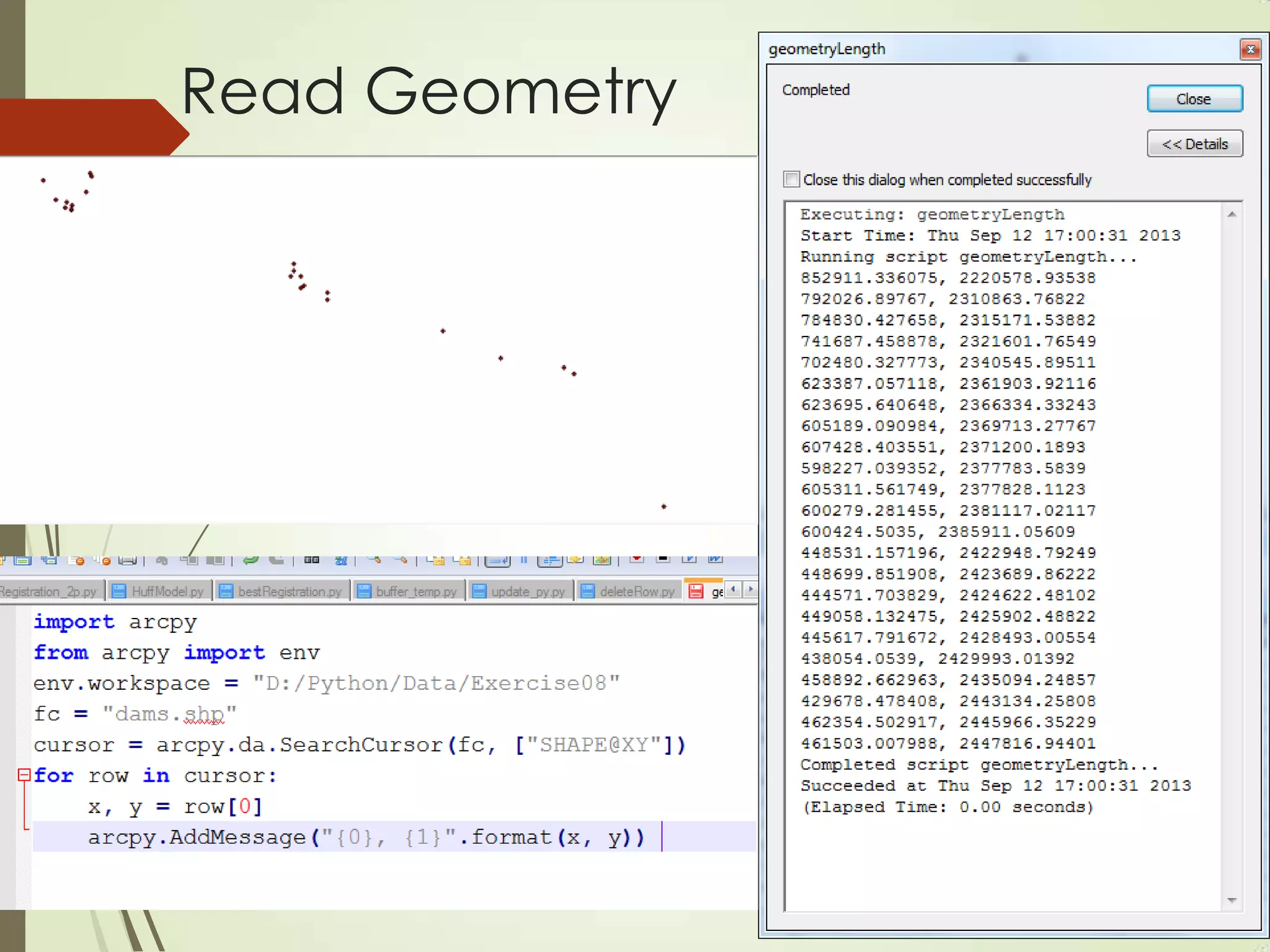Click the Close document toolbar icon
This screenshot has height=952, width=1270.
pos(77,560)
